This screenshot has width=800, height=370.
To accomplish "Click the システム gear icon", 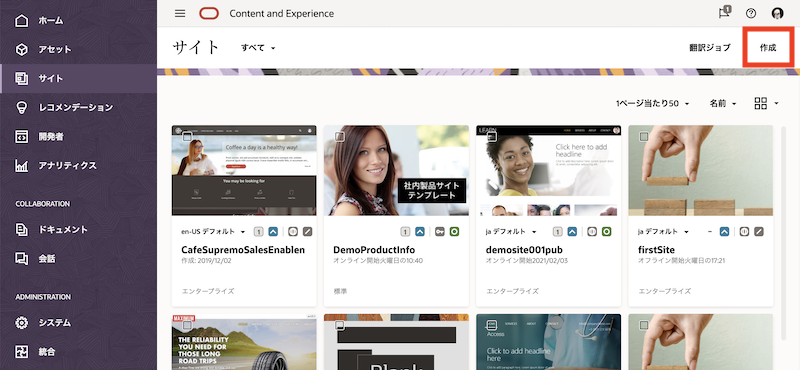I will [22, 323].
